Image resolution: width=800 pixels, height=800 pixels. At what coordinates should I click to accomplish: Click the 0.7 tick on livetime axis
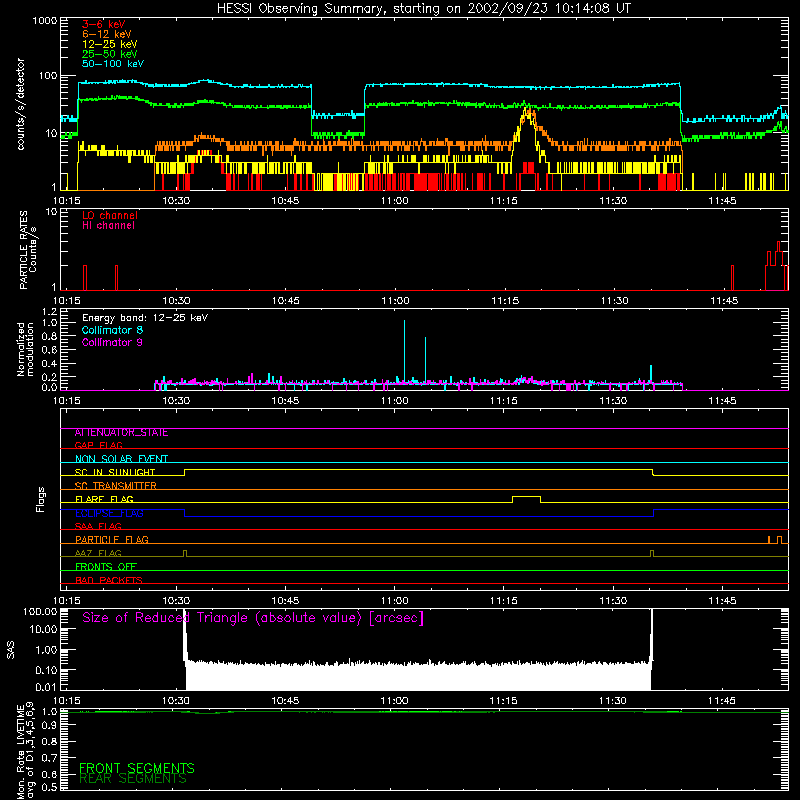[49, 758]
